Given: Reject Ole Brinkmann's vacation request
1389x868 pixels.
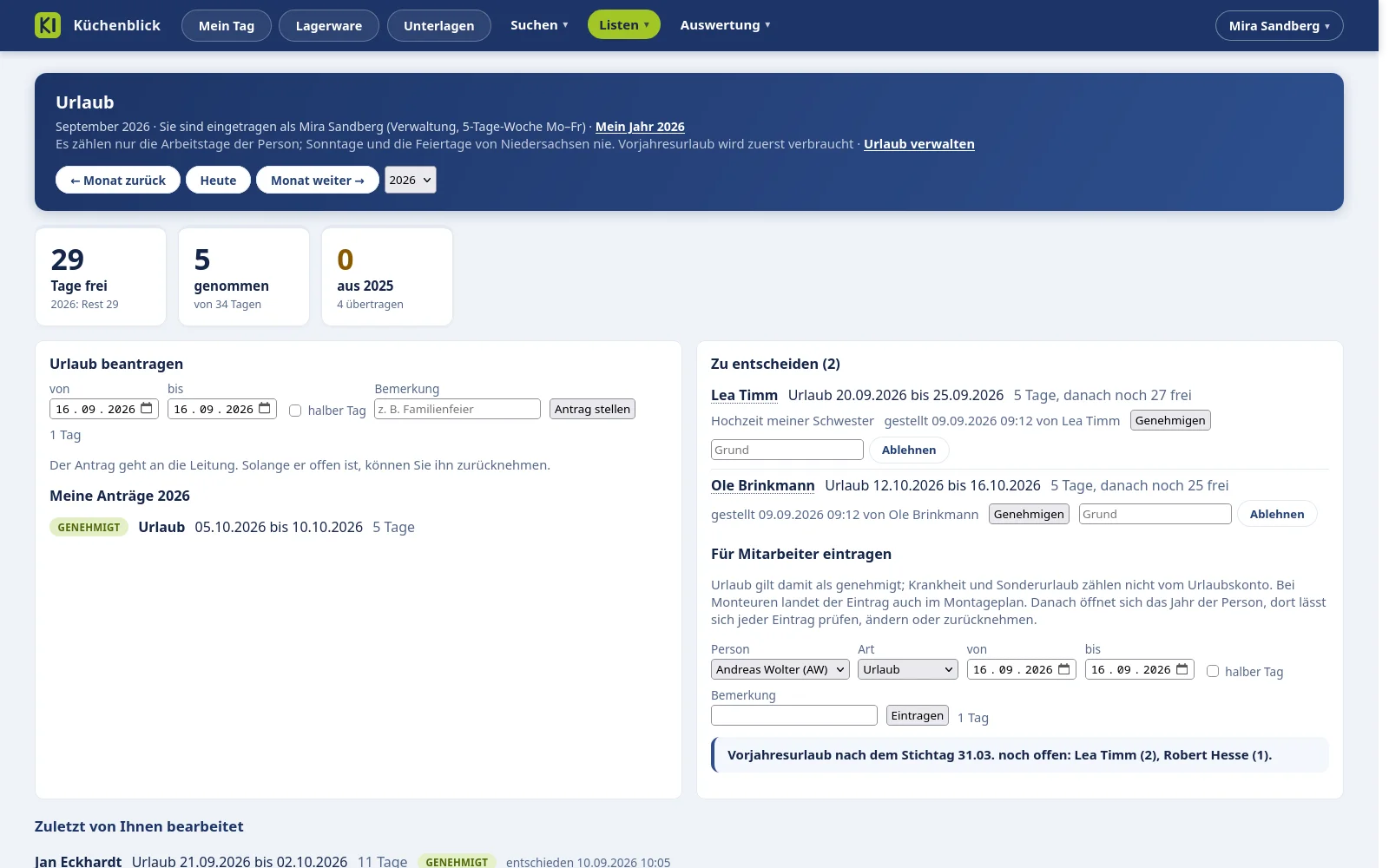Looking at the screenshot, I should point(1277,514).
